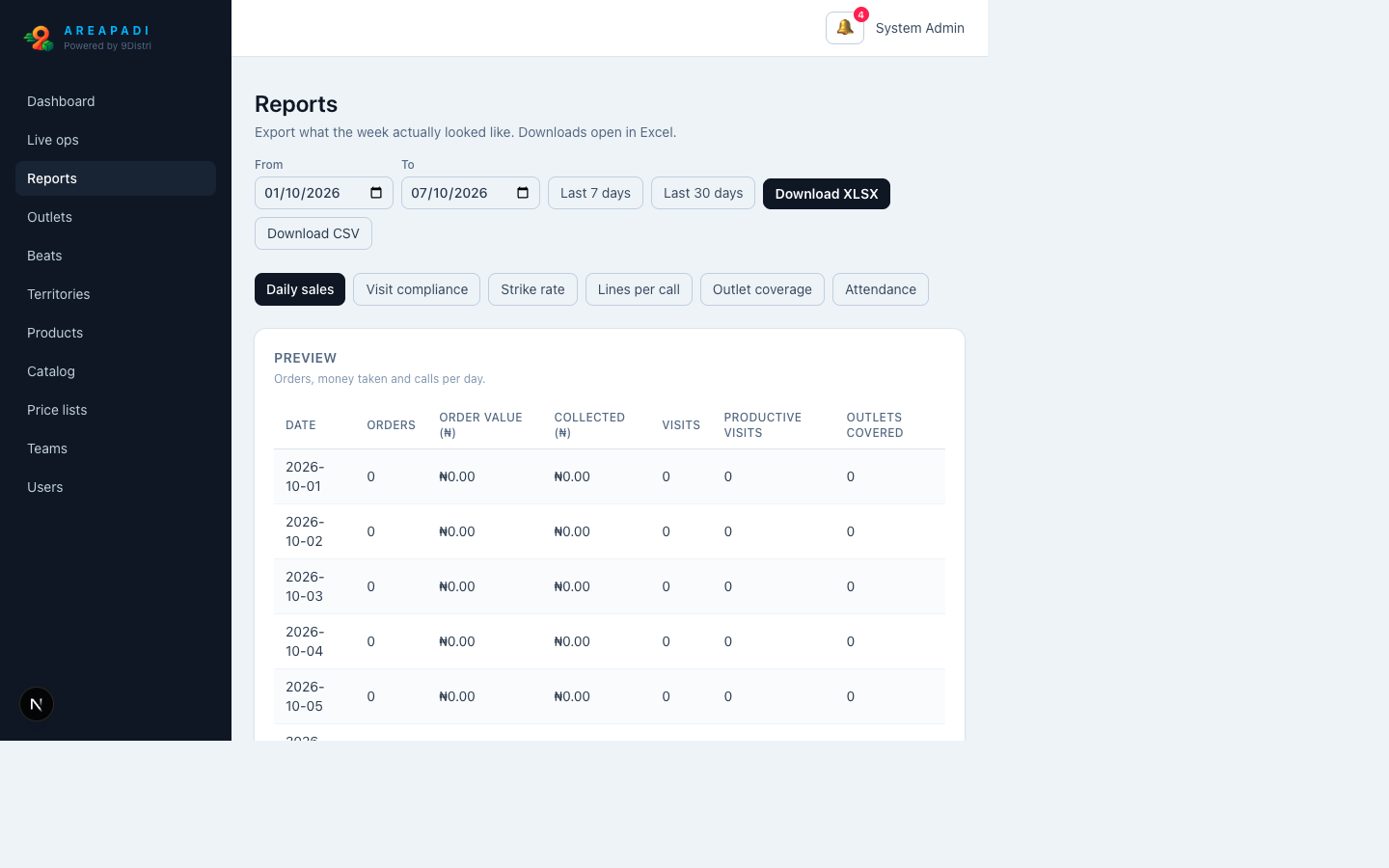This screenshot has height=868, width=1389.
Task: Click the Reports page heading
Action: click(x=296, y=104)
